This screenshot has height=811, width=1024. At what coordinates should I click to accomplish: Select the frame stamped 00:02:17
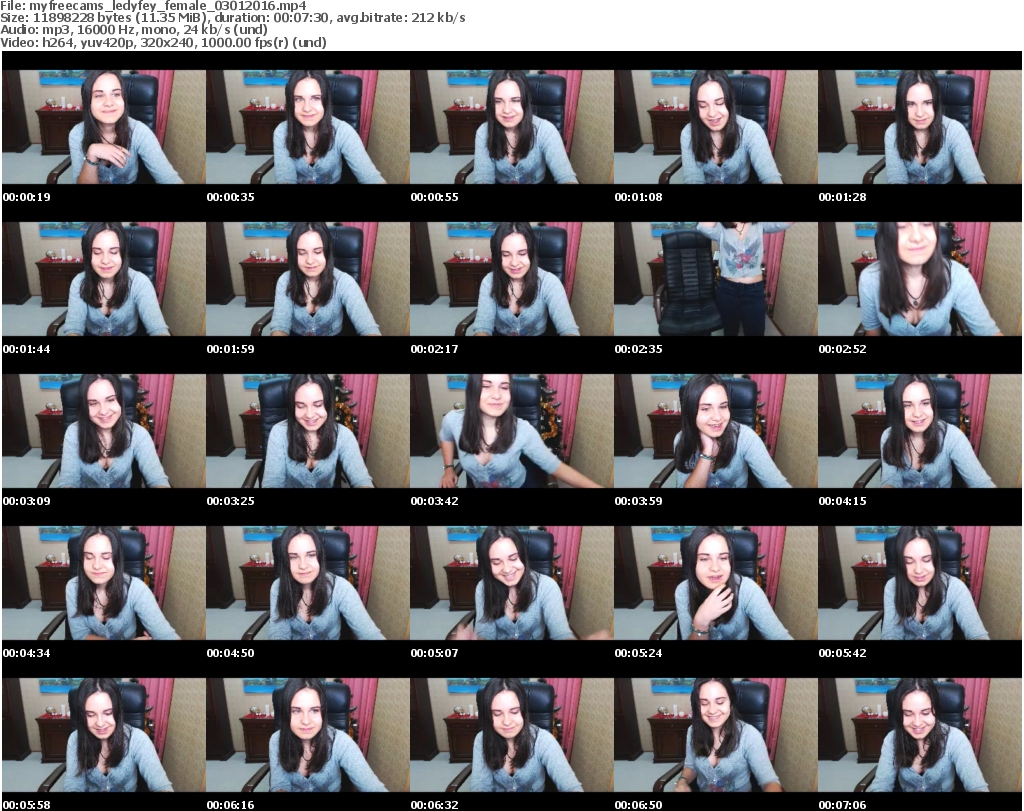click(x=511, y=279)
